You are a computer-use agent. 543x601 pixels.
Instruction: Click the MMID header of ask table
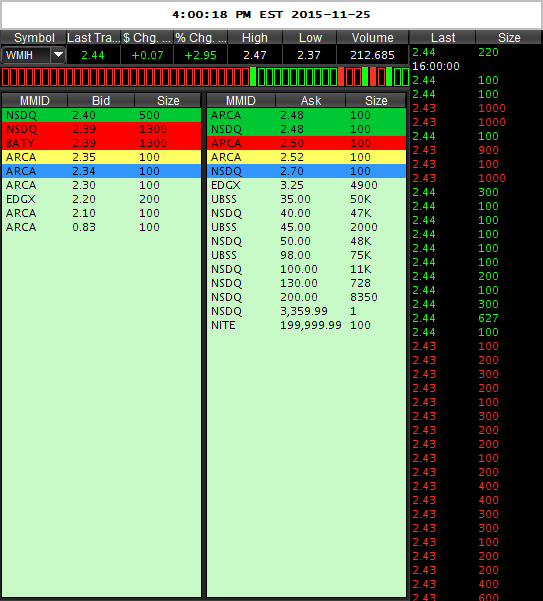click(241, 100)
